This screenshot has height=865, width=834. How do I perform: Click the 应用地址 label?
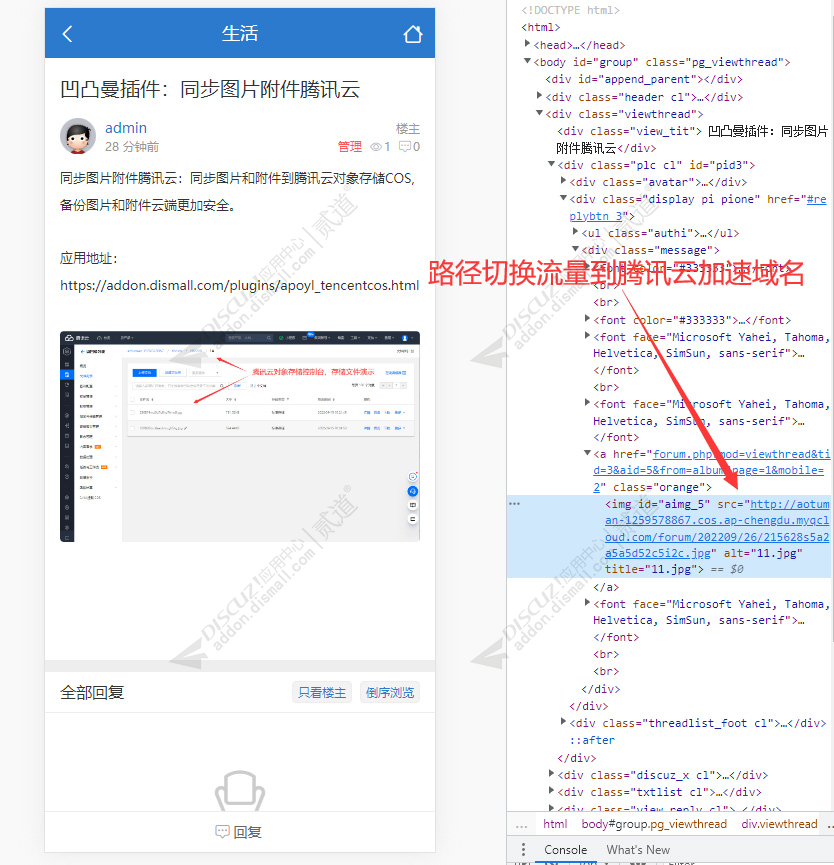tap(88, 258)
